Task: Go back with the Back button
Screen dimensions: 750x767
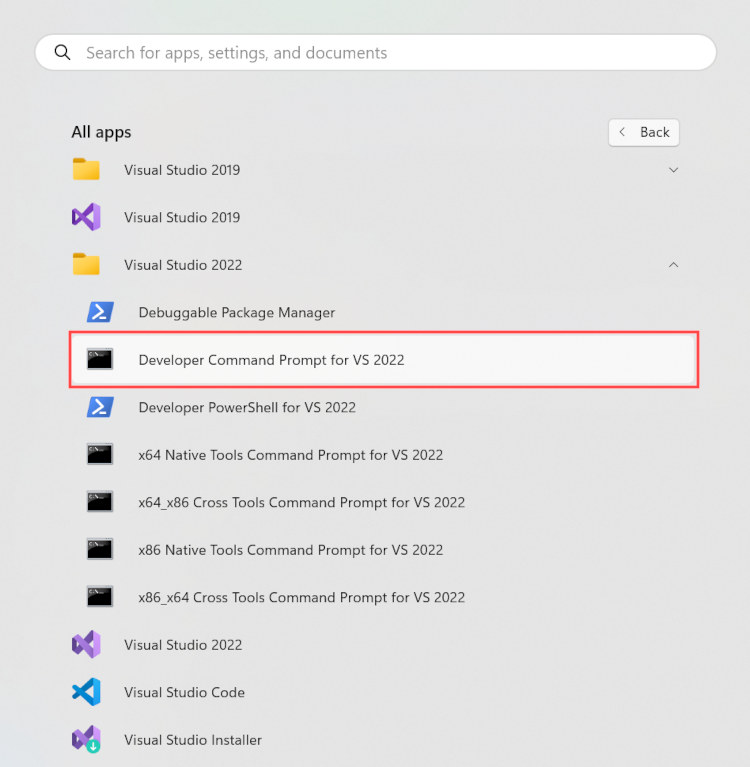Action: (643, 132)
